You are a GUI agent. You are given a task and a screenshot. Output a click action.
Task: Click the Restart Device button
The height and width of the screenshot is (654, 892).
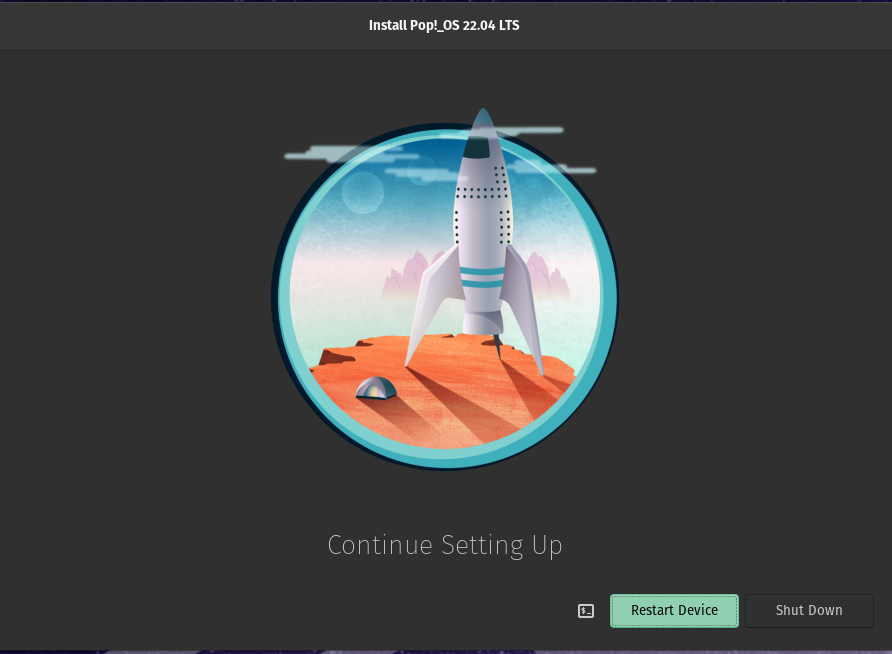674,611
